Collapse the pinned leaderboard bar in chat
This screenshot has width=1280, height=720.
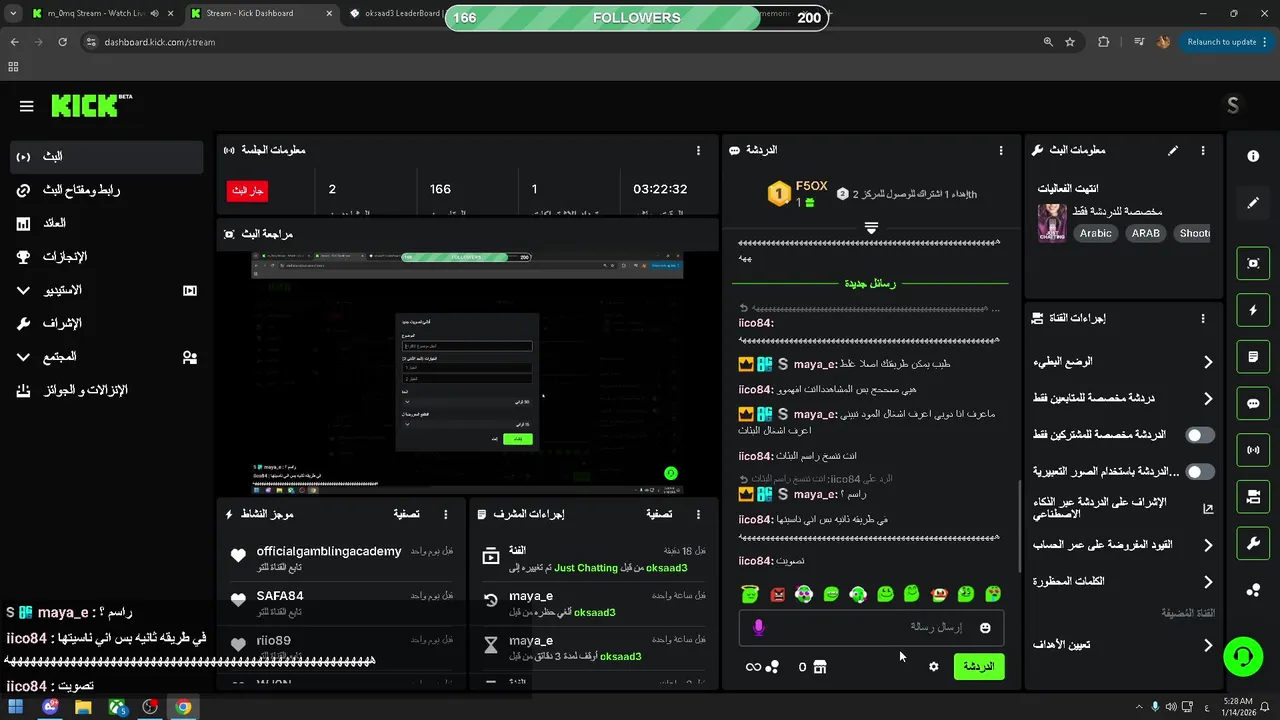tap(871, 228)
